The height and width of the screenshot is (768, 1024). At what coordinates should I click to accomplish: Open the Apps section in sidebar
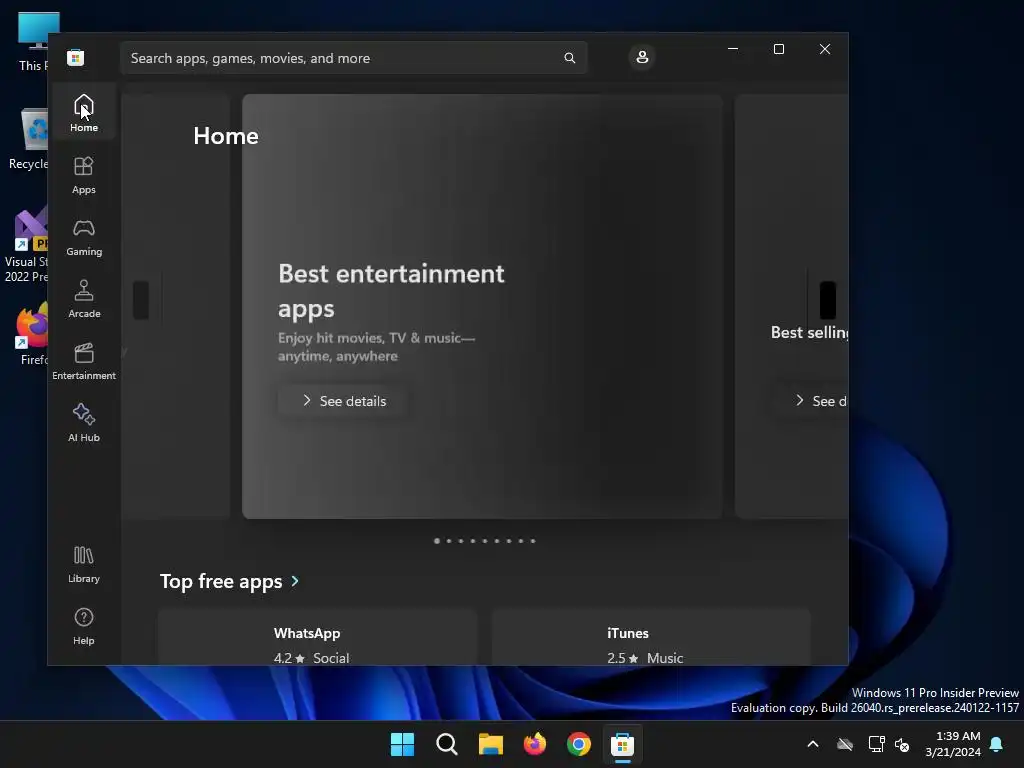click(x=84, y=175)
